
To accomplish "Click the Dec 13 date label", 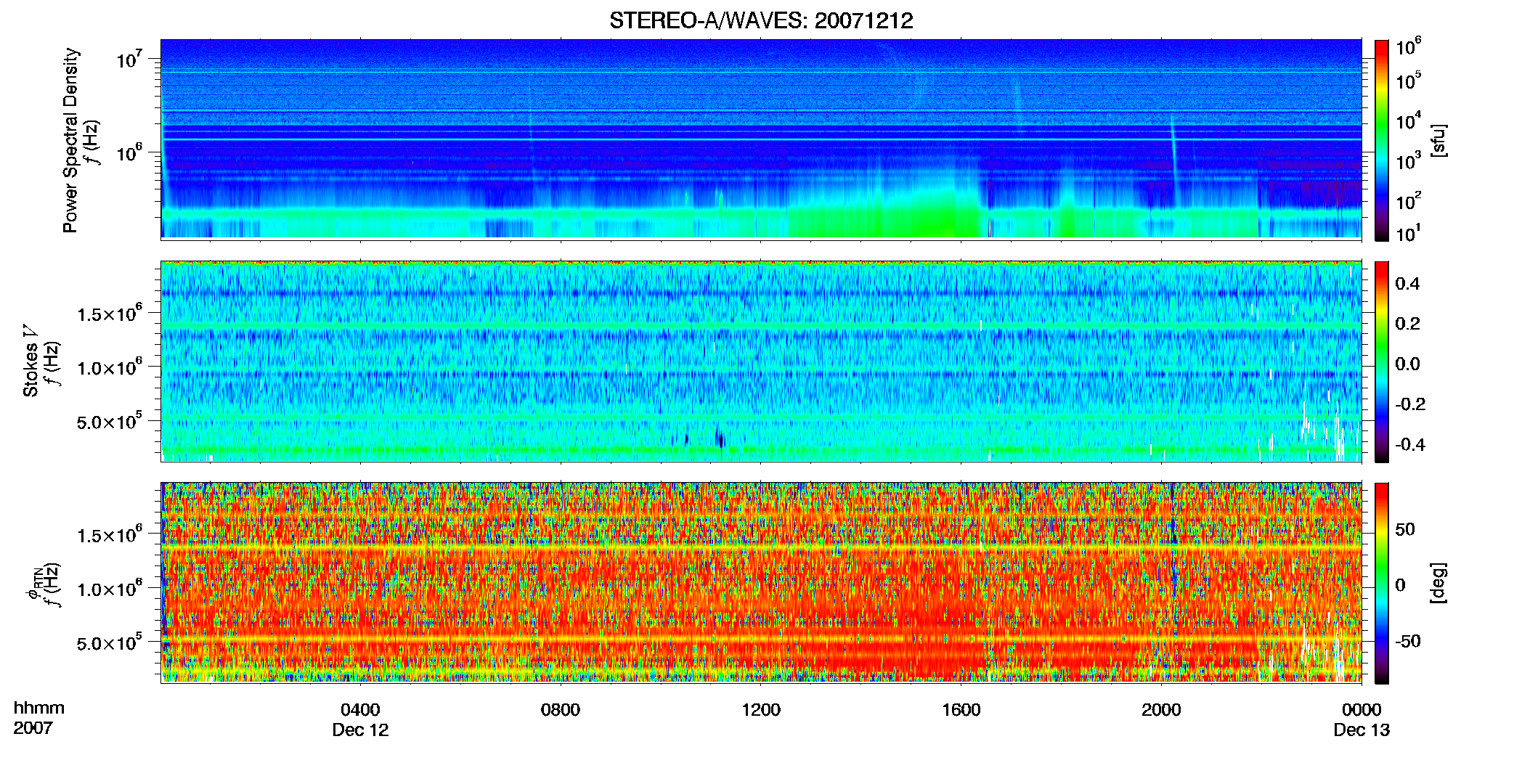I will (1362, 730).
